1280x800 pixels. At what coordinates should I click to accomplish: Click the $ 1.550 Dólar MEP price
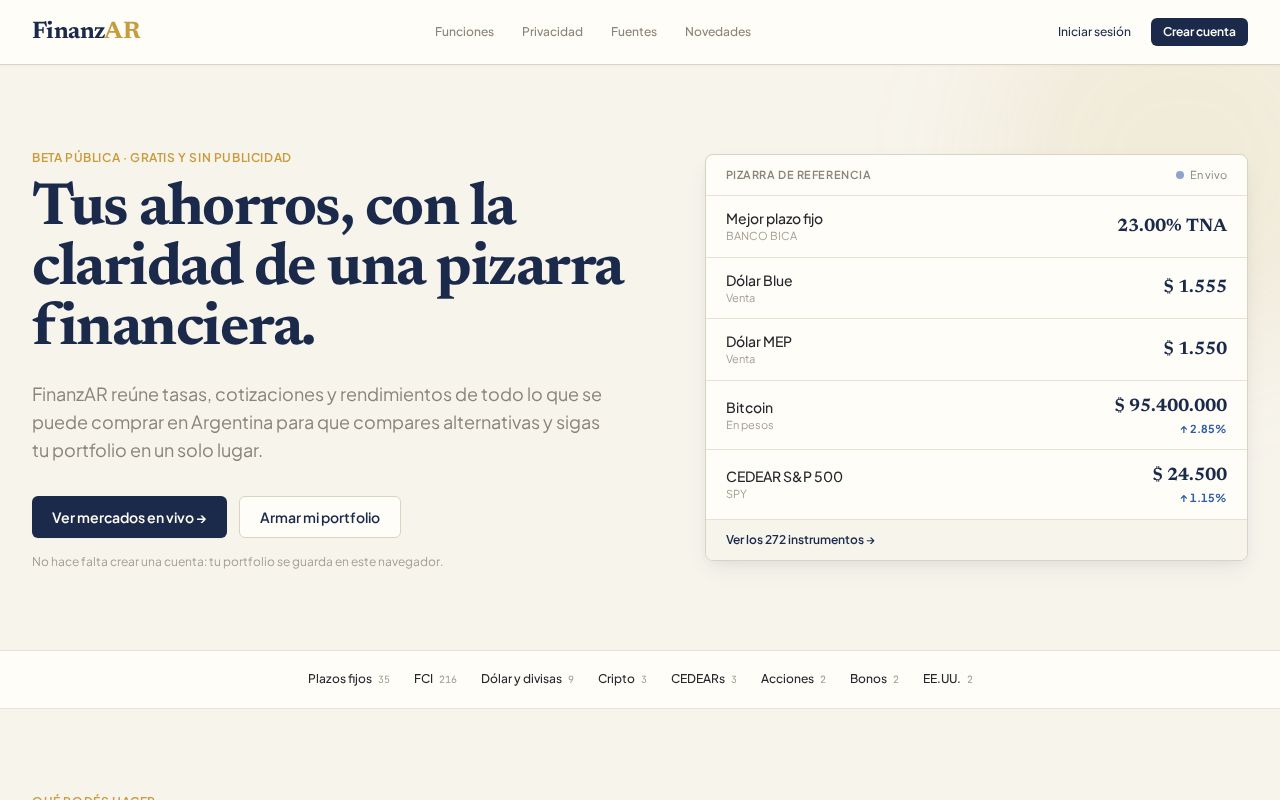[x=1195, y=349]
